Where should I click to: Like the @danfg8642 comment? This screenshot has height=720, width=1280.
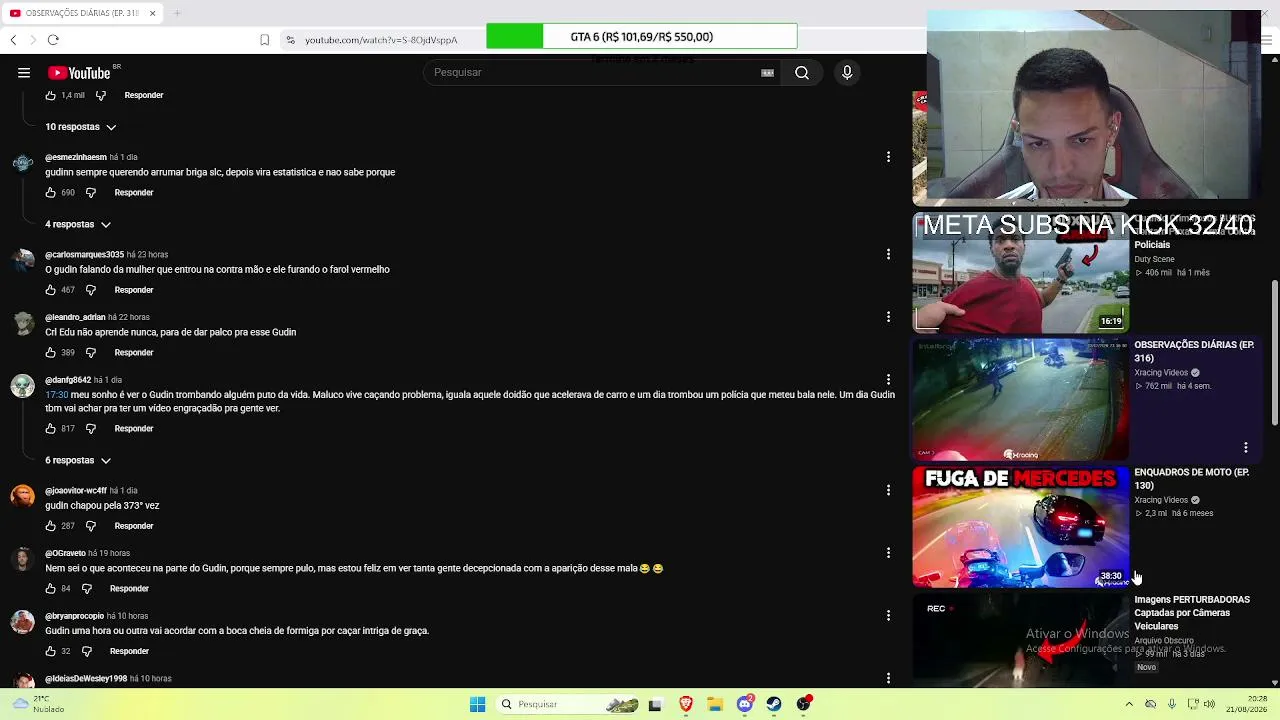(x=51, y=428)
